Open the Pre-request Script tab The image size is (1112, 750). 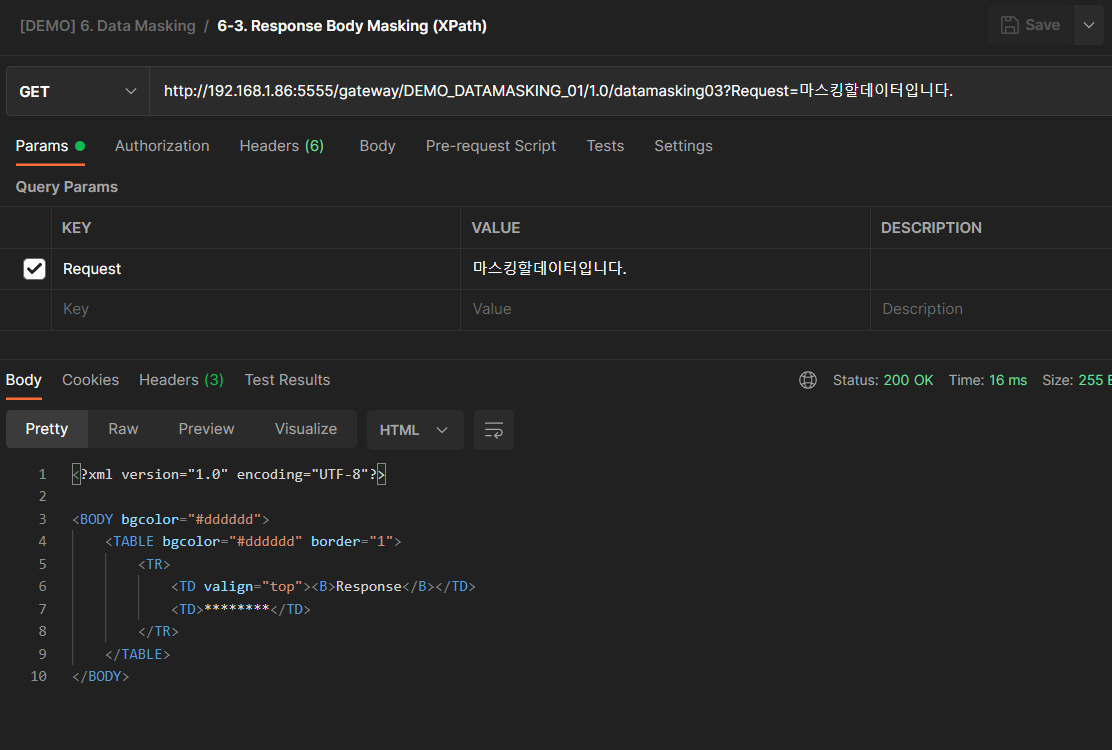(490, 146)
